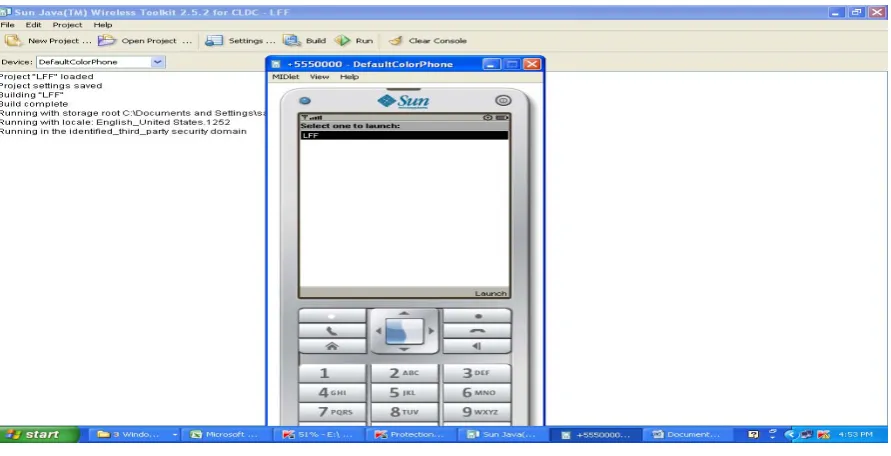Open the Project menu
This screenshot has height=456, width=891.
pos(68,25)
